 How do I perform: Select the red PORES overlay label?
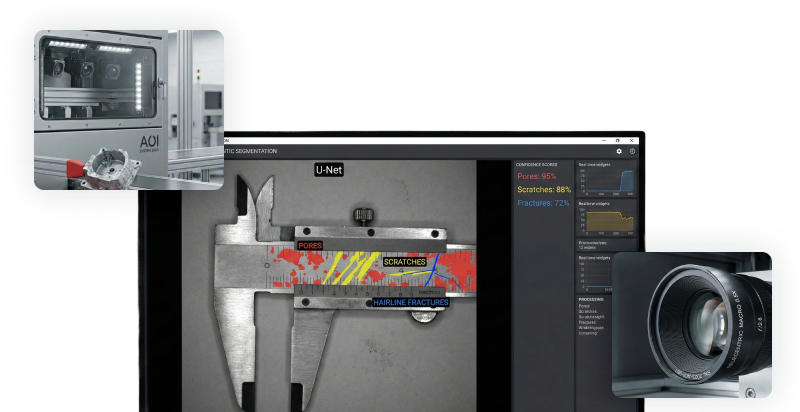pos(310,246)
